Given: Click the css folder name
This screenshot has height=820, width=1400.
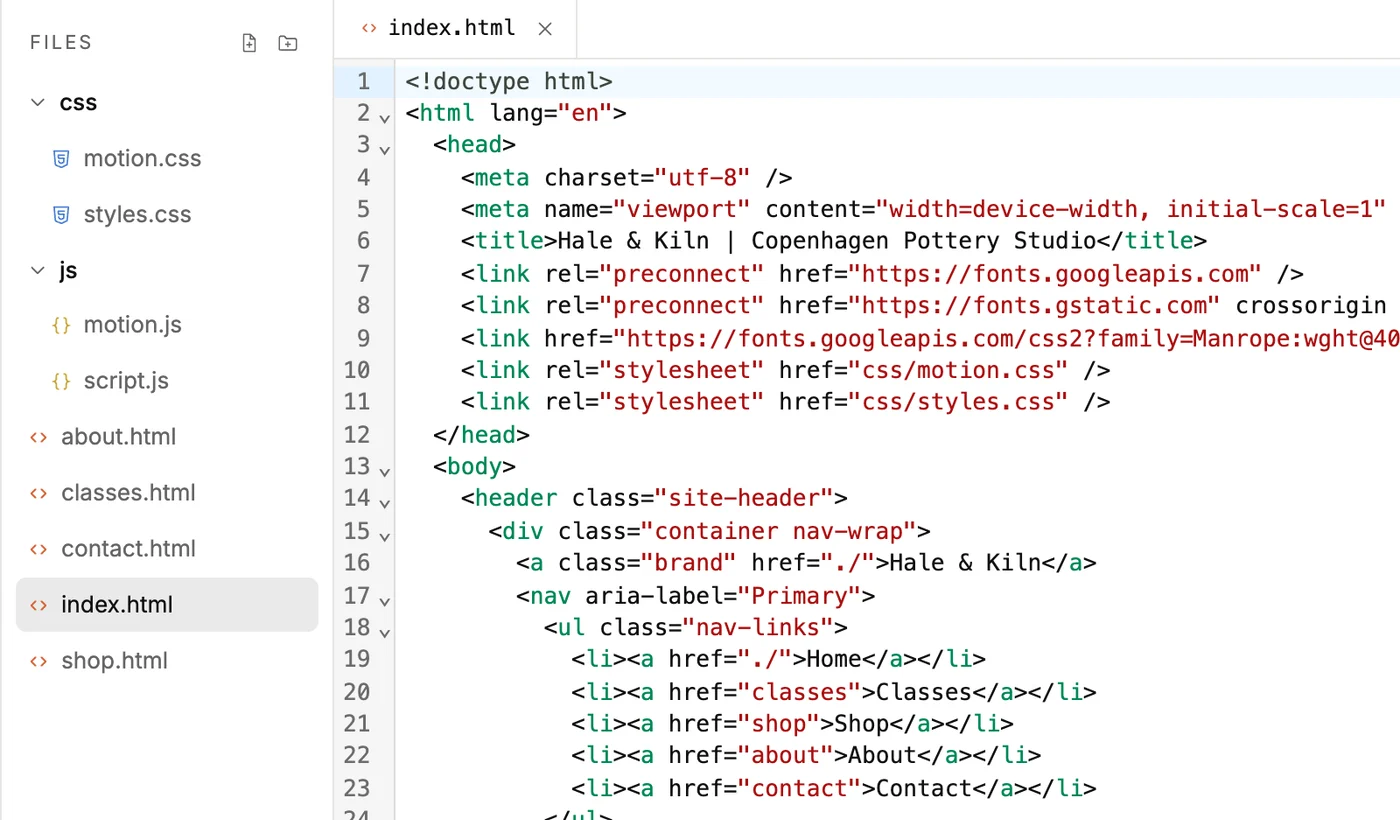Looking at the screenshot, I should pyautogui.click(x=78, y=102).
